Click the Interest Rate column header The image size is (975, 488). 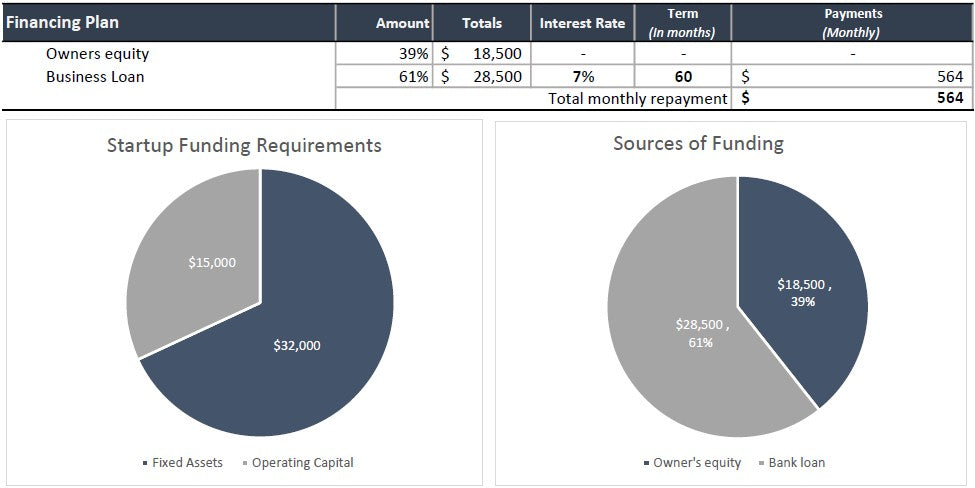(582, 23)
